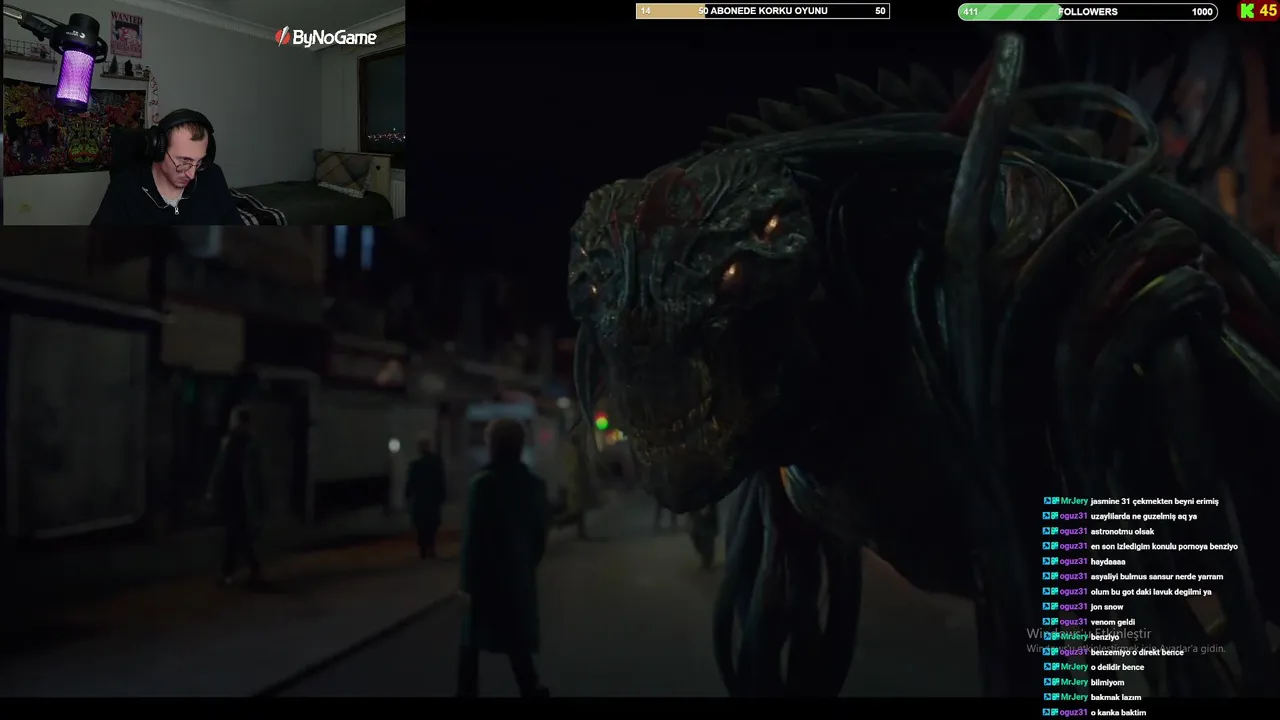The width and height of the screenshot is (1280, 720).
Task: Click MrJery username beside 'bilmiyom'
Action: pyautogui.click(x=1073, y=682)
